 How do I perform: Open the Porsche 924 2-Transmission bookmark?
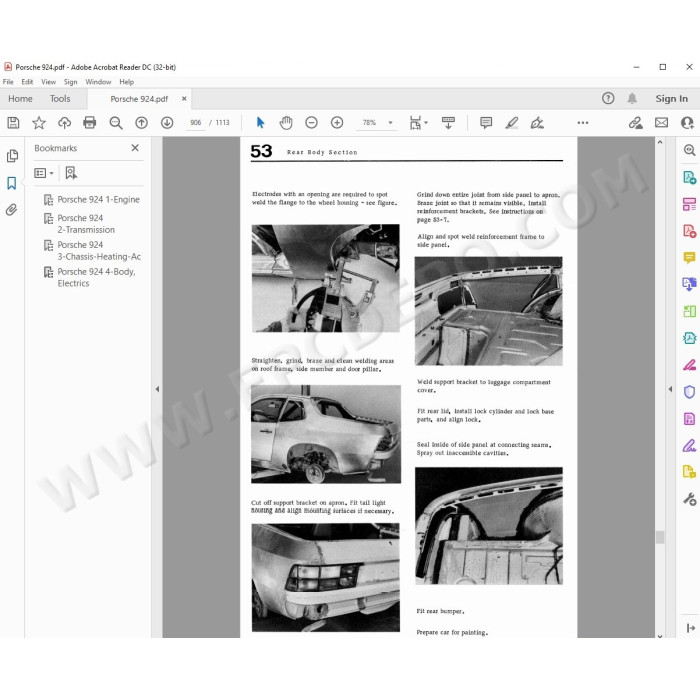(86, 224)
